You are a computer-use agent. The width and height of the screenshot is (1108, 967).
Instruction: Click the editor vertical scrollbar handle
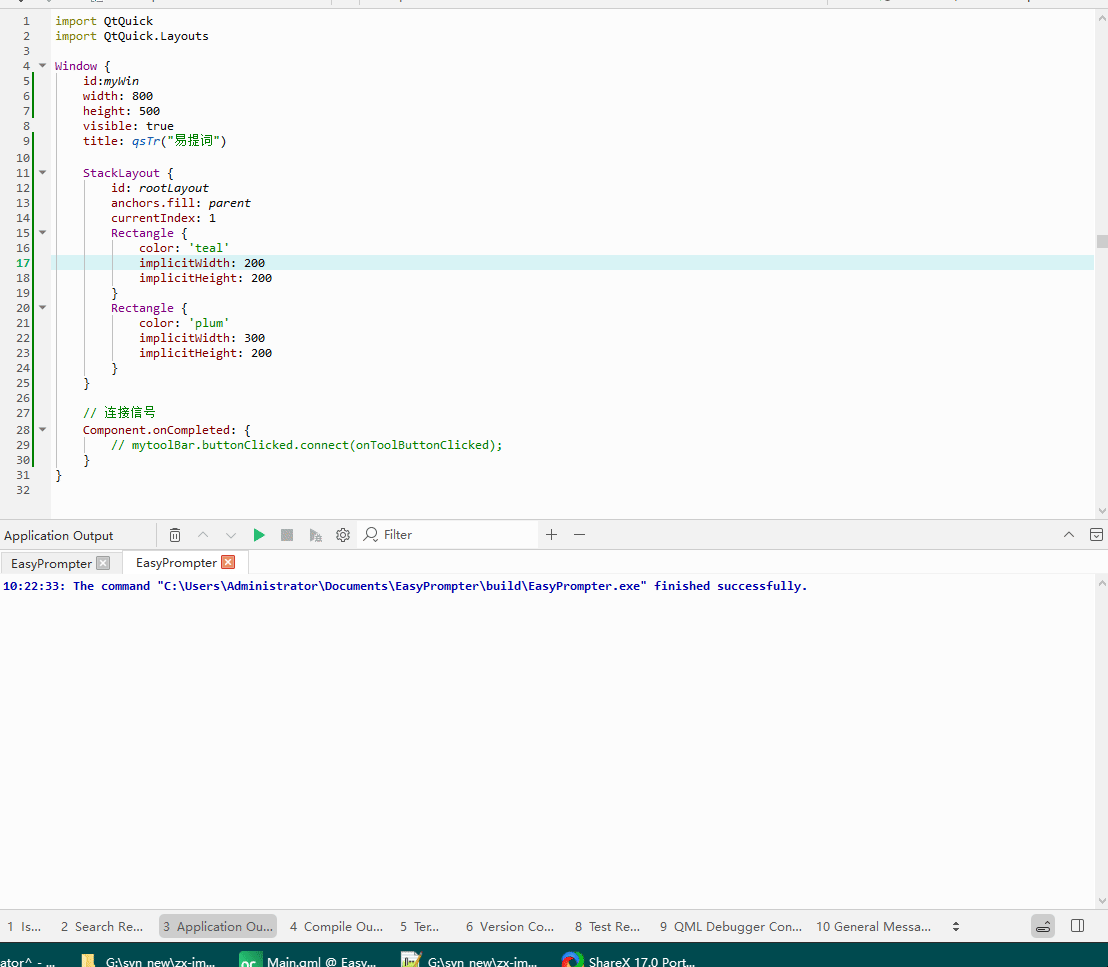(x=1102, y=241)
